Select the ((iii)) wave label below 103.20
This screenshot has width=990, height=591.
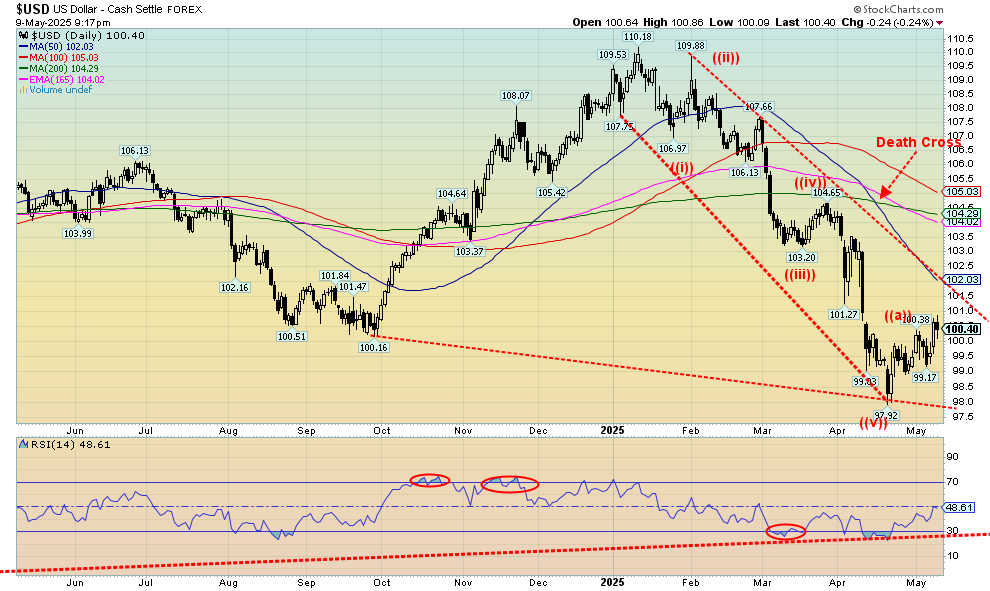click(799, 276)
